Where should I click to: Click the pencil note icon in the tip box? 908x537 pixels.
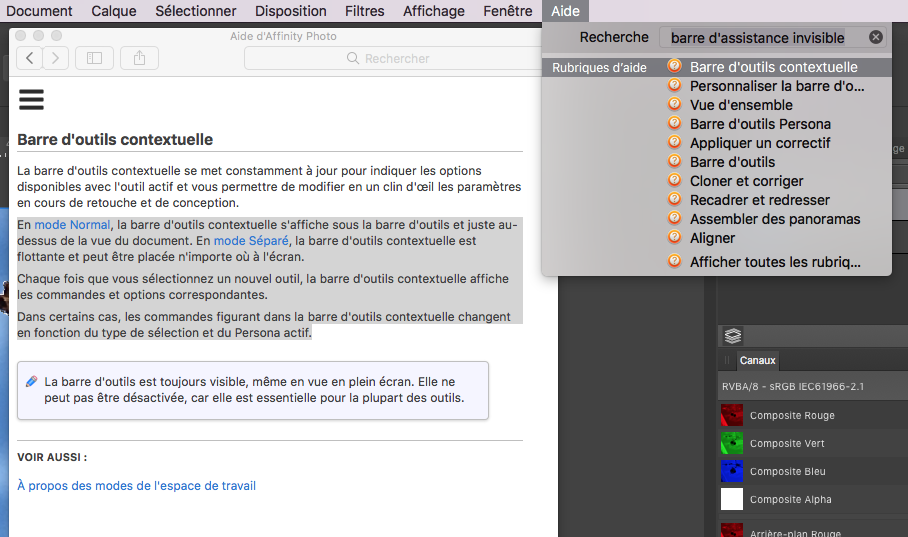pyautogui.click(x=32, y=381)
